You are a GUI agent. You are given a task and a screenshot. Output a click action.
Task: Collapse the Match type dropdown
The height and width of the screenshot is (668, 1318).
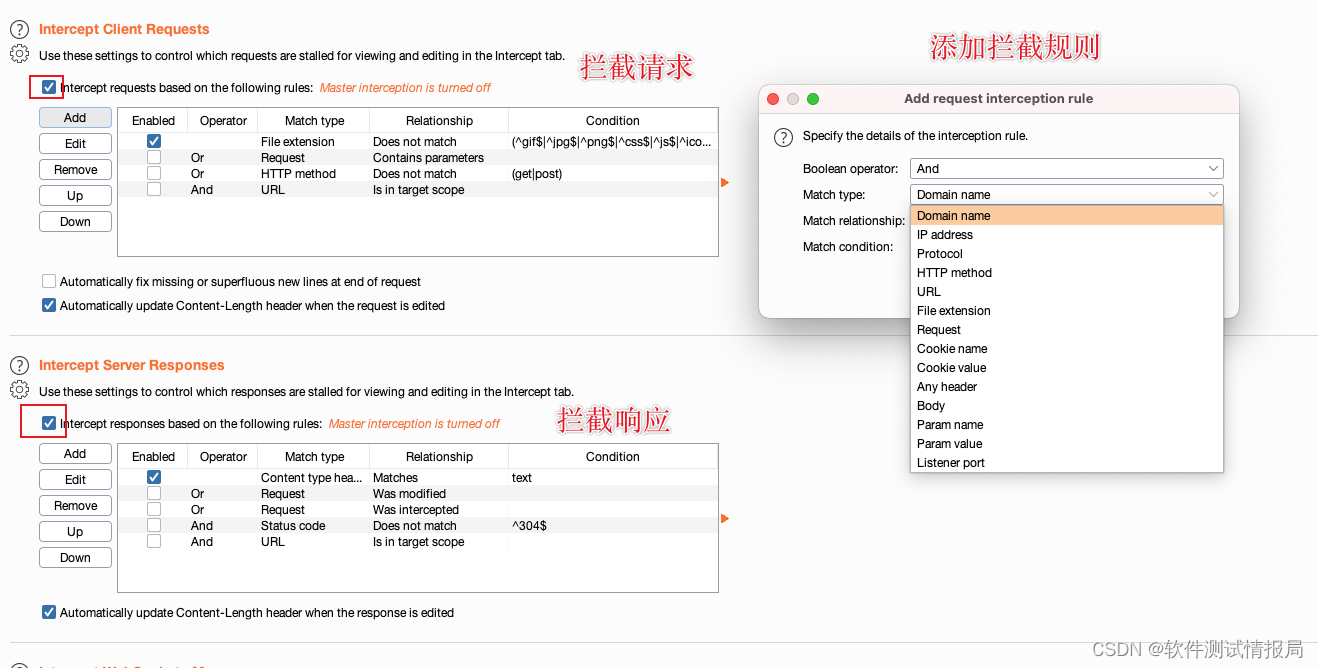click(x=1067, y=195)
